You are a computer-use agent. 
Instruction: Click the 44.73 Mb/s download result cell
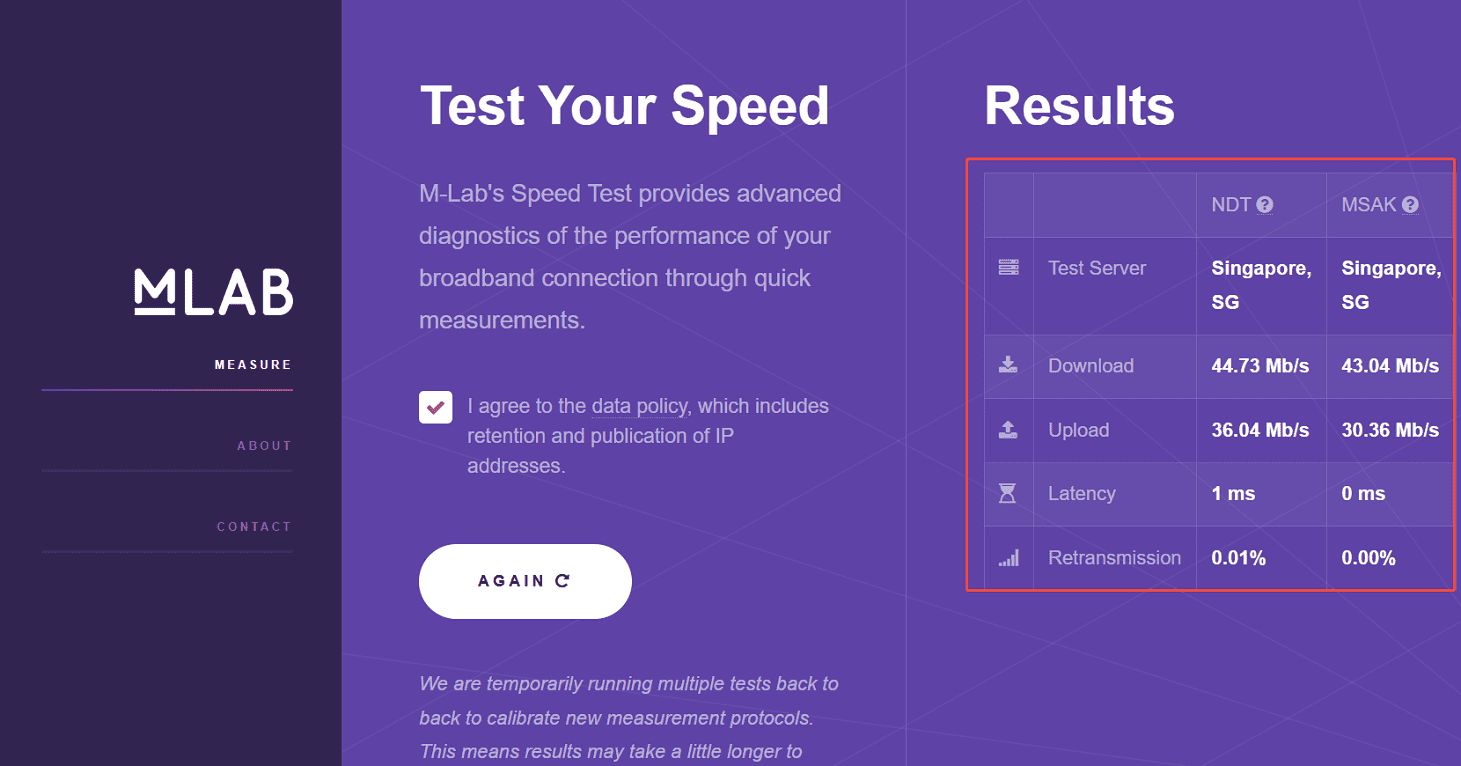click(1259, 366)
